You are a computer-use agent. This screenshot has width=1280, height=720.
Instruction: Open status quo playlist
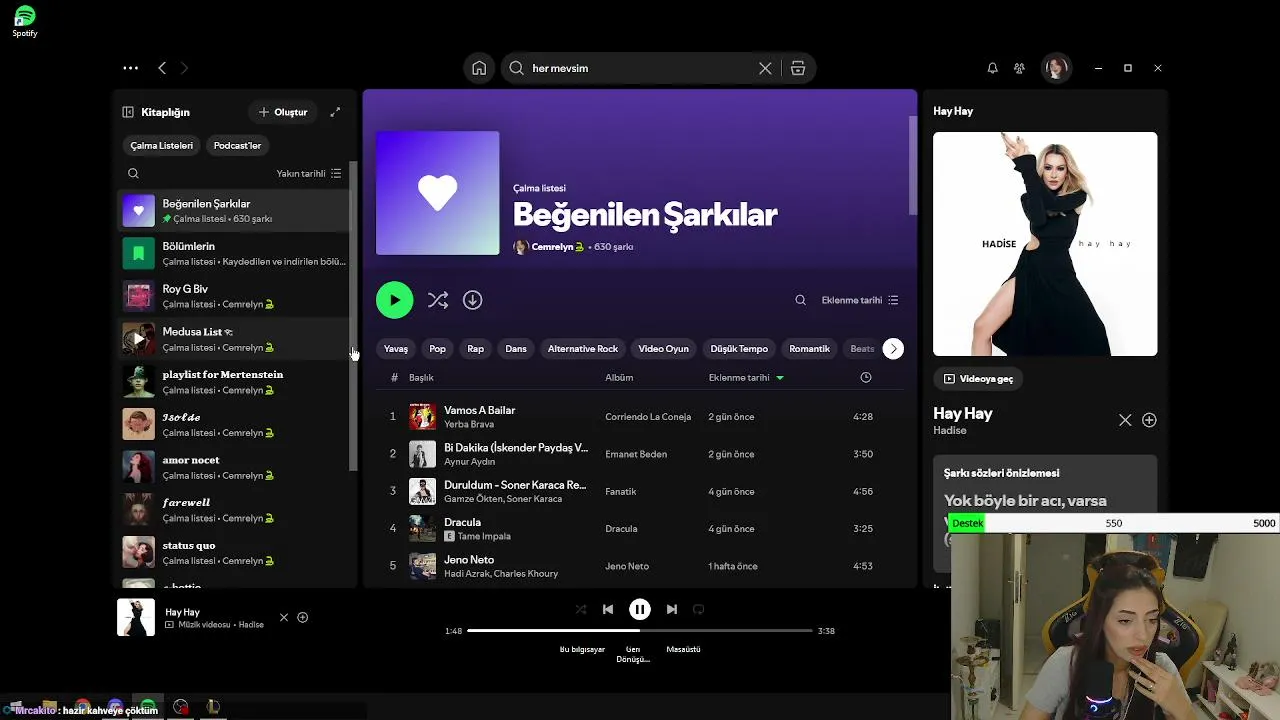coord(234,552)
